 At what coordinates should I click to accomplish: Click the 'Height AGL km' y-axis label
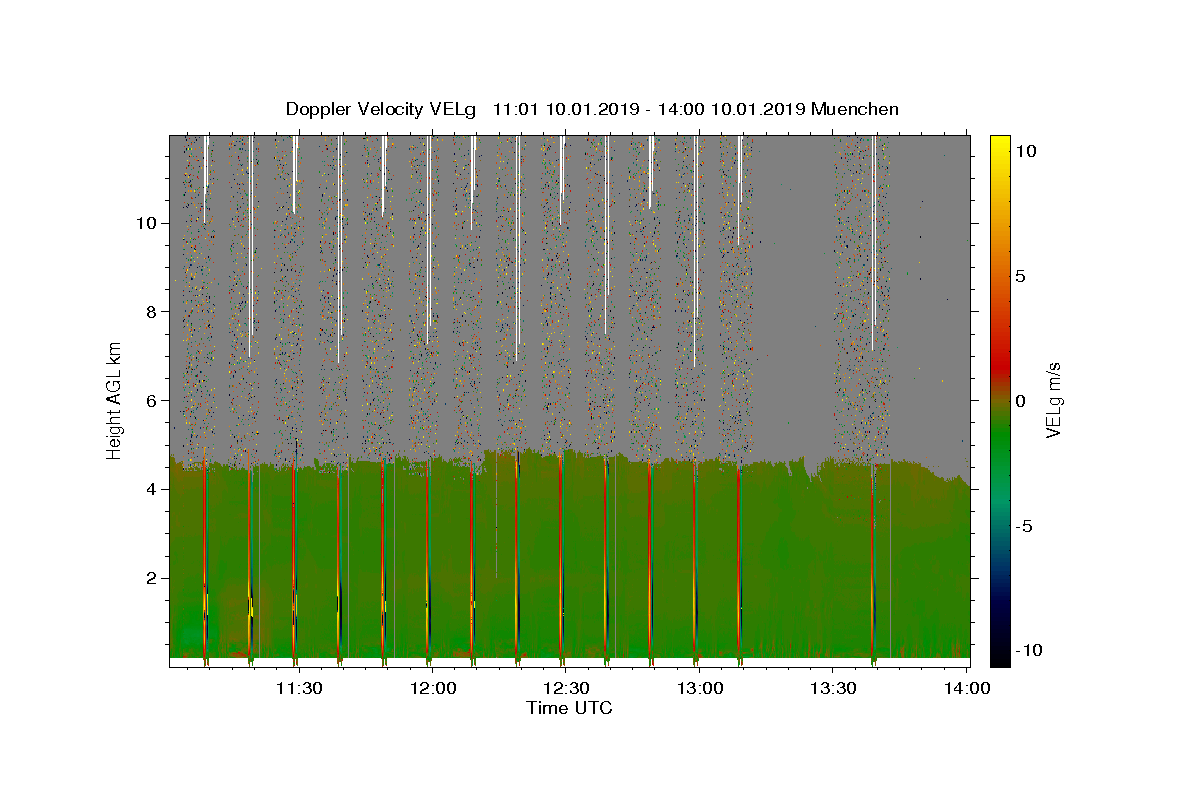(114, 399)
